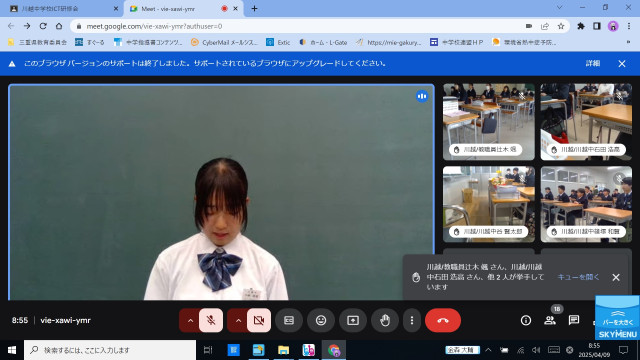Toggle Chrome side panel
The width and height of the screenshot is (640, 360).
click(597, 26)
